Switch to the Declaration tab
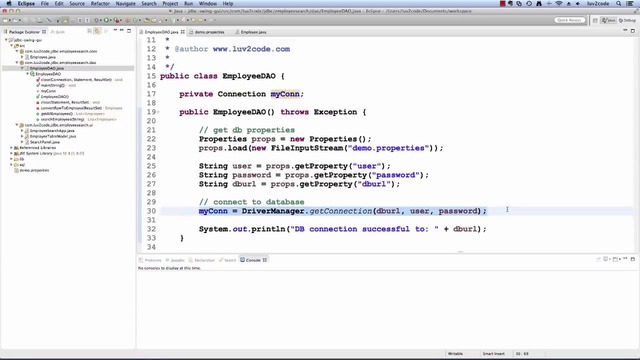Image resolution: width=640 pixels, height=360 pixels. tap(202, 260)
